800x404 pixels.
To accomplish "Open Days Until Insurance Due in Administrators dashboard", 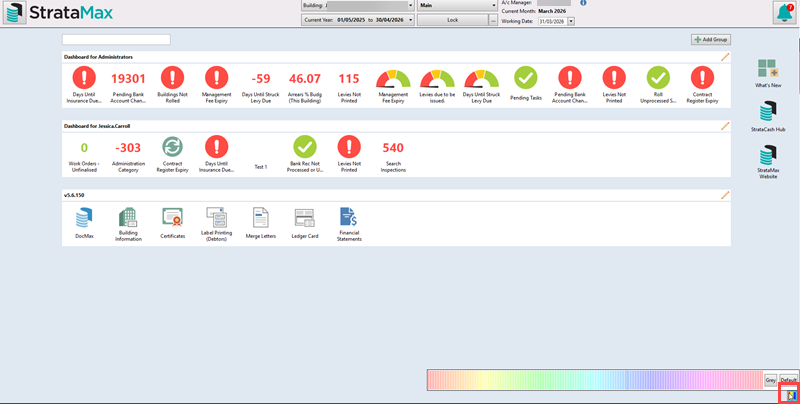I will [84, 85].
